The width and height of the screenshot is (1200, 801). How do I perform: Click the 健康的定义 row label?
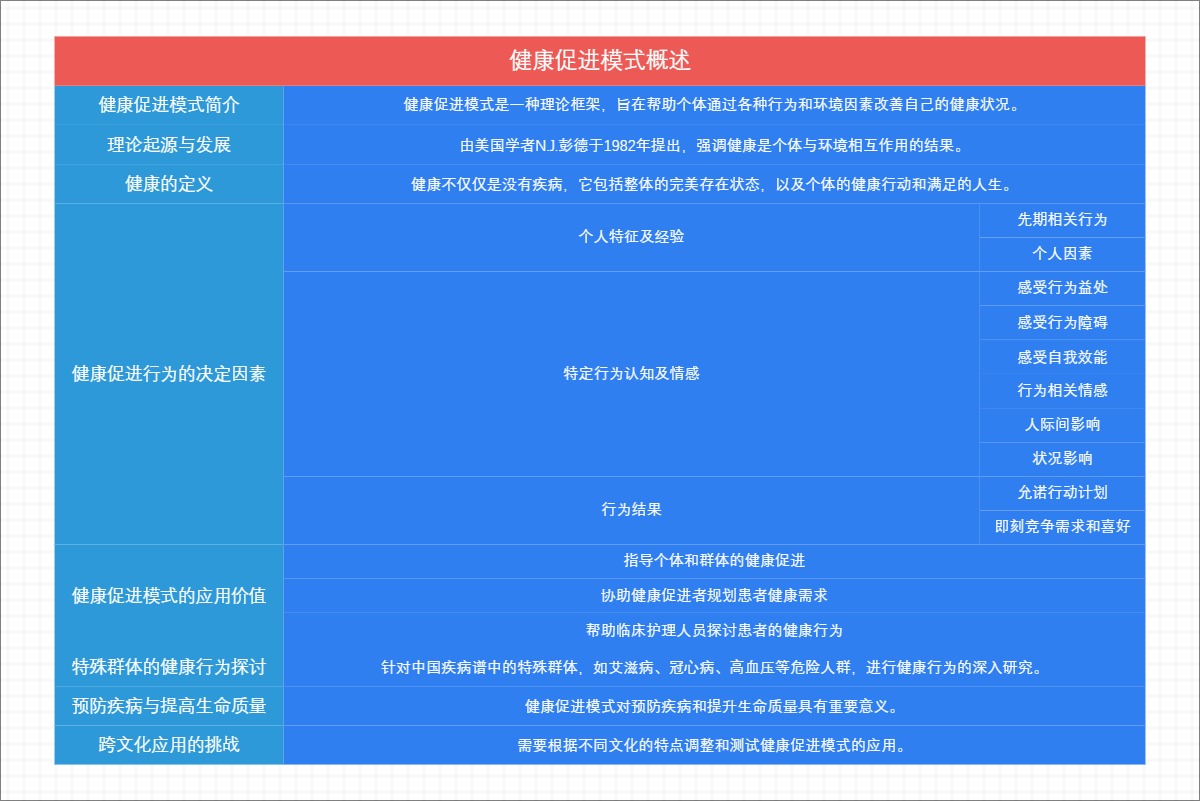[x=168, y=184]
